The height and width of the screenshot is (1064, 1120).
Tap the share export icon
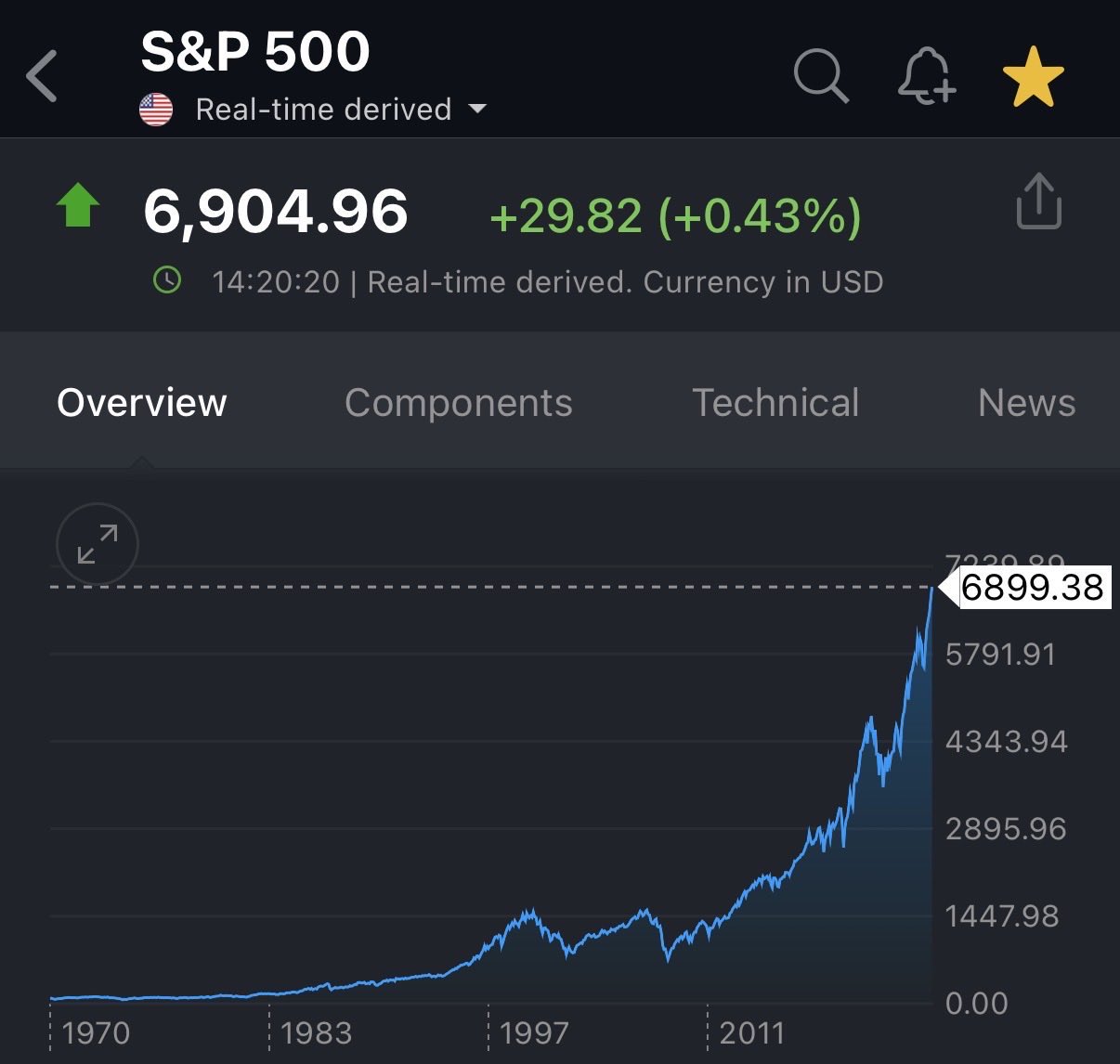(1038, 201)
